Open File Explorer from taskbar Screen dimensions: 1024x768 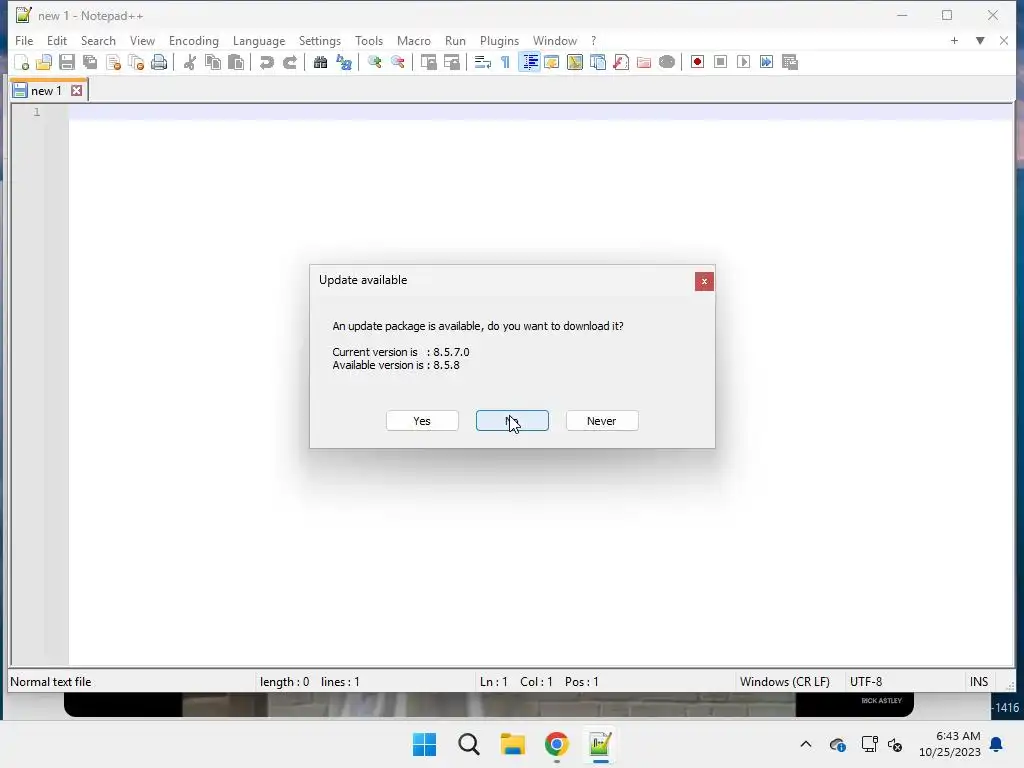click(513, 744)
